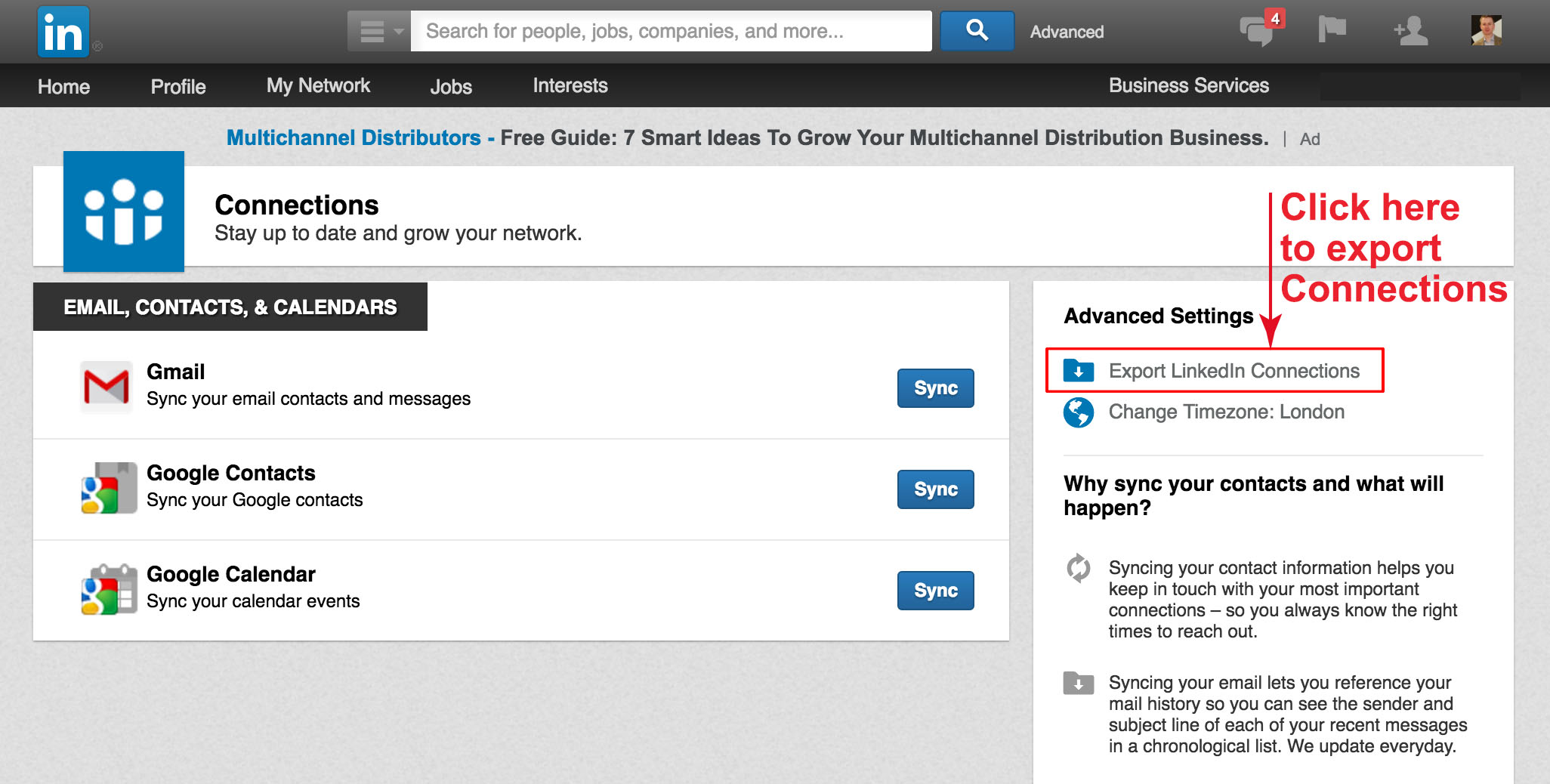Viewport: 1550px width, 784px height.
Task: Click the Google Contacts icon
Action: coord(109,488)
